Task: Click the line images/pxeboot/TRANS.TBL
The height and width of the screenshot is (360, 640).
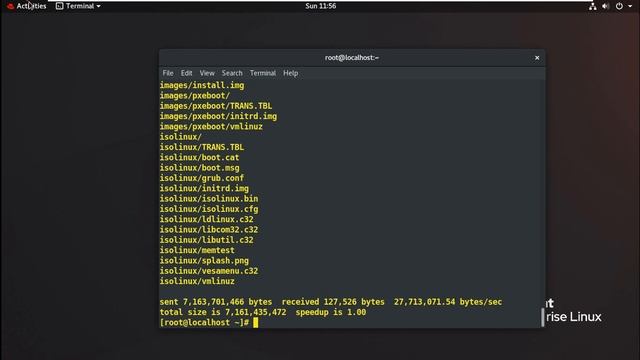Action: coord(216,106)
